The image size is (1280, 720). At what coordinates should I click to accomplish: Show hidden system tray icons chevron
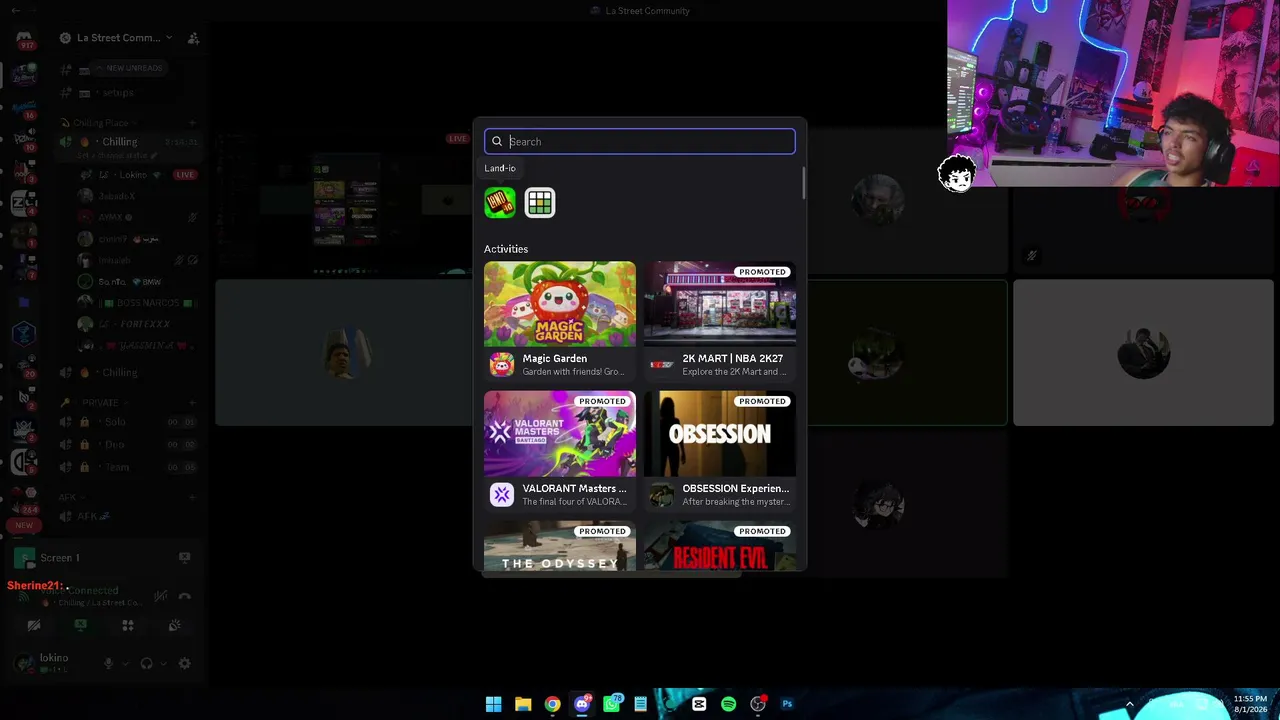(x=1130, y=704)
